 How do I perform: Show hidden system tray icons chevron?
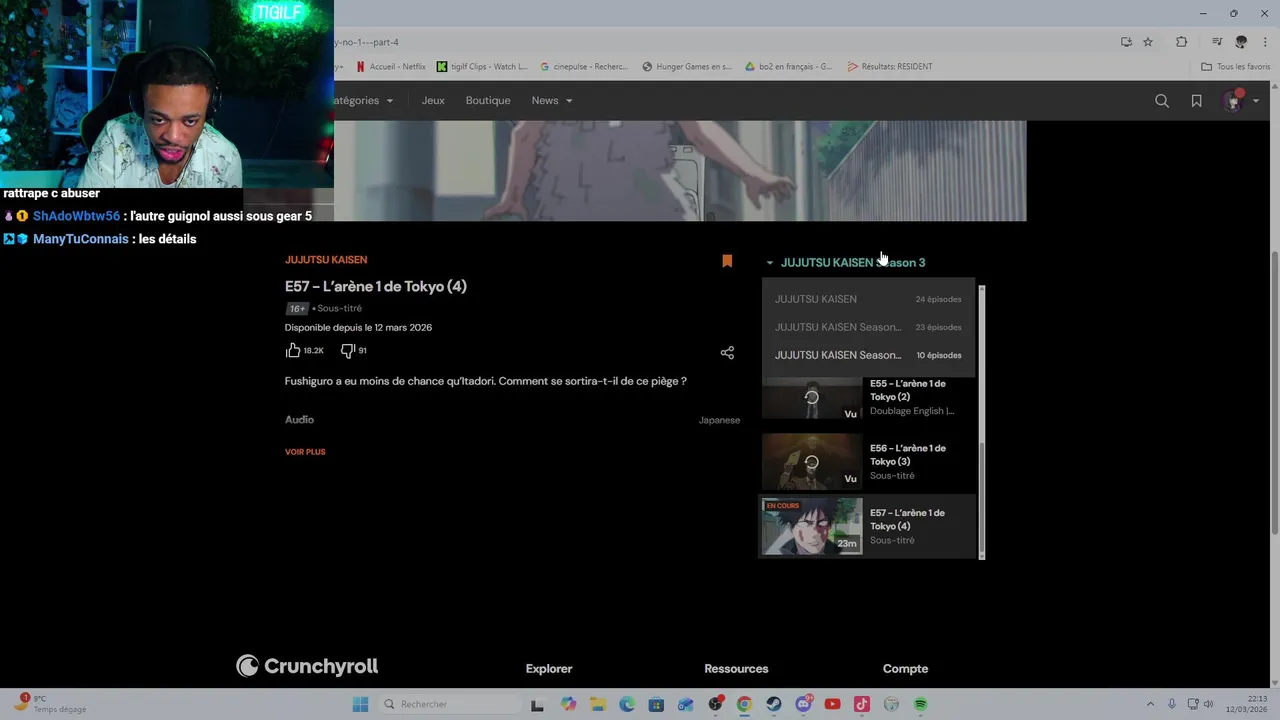tap(1150, 704)
